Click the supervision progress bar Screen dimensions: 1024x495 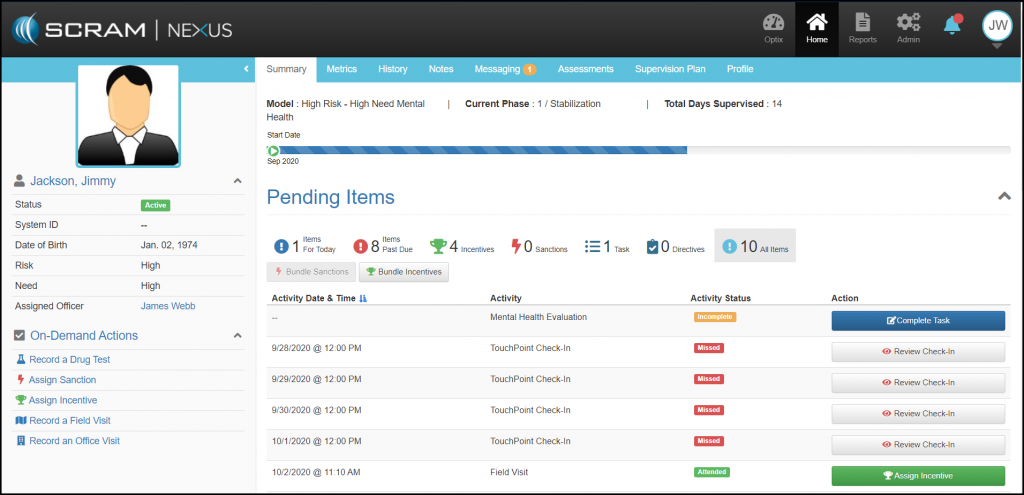(640, 151)
